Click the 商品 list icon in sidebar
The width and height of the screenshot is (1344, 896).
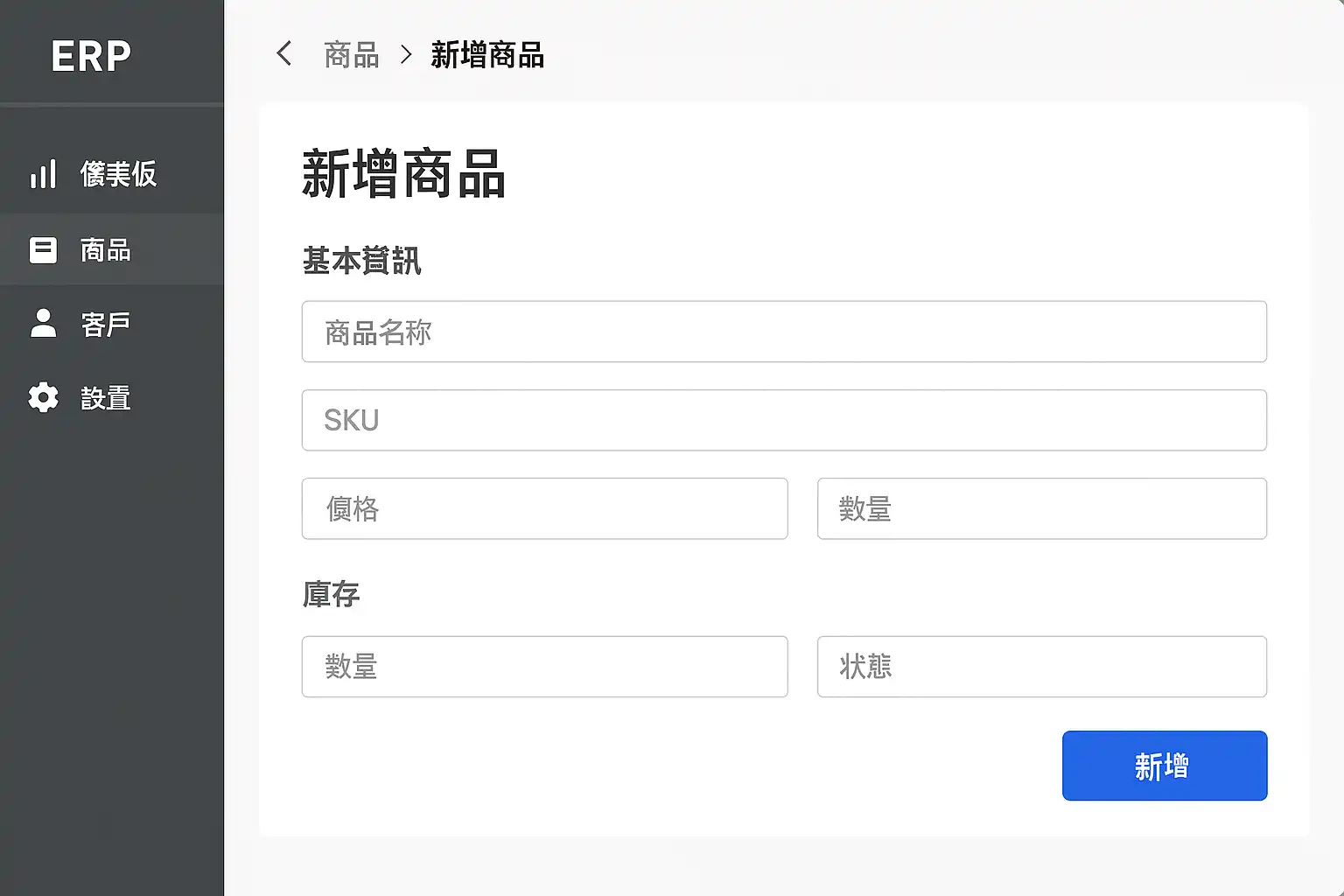[x=43, y=250]
